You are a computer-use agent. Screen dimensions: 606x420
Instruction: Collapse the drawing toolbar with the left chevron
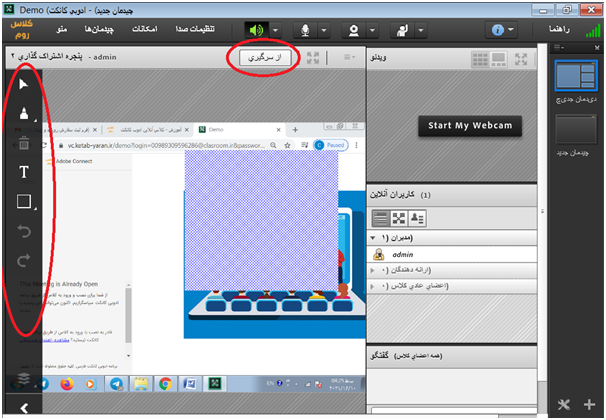(24, 408)
